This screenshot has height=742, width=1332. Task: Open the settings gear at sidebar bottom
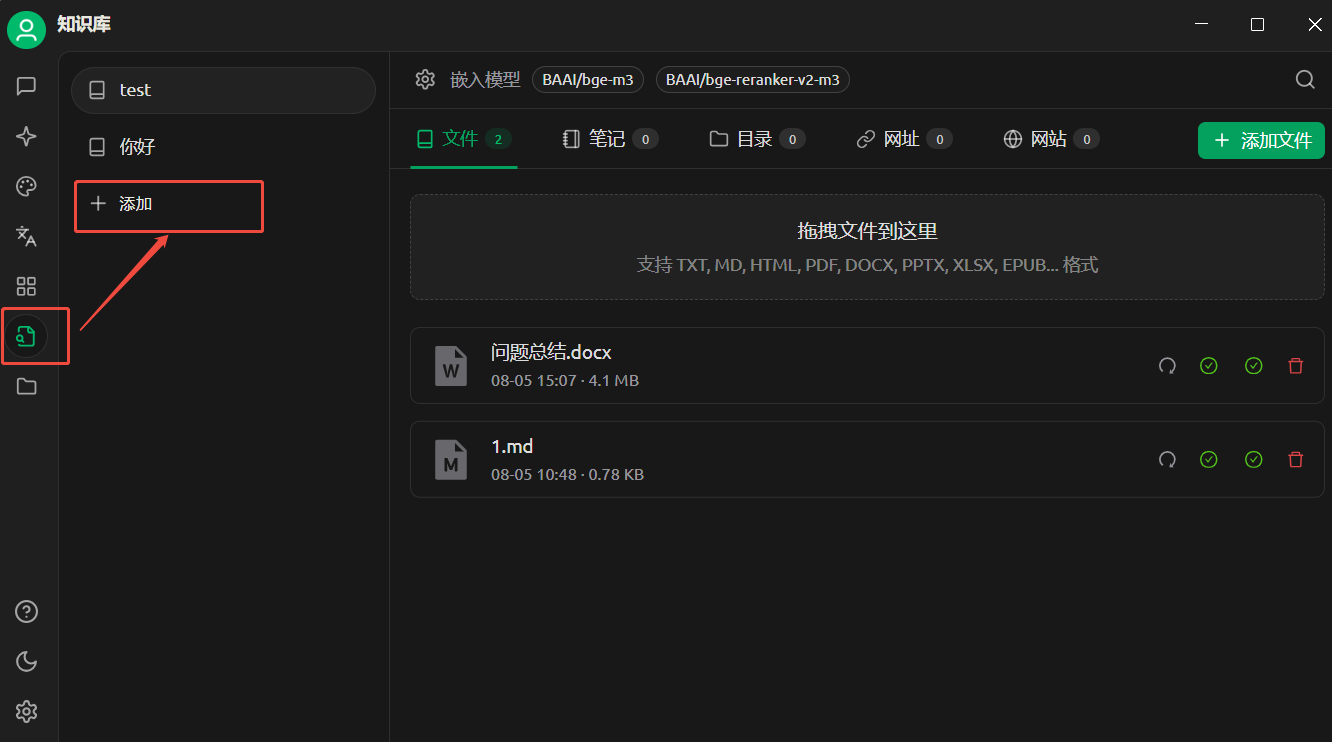point(27,711)
